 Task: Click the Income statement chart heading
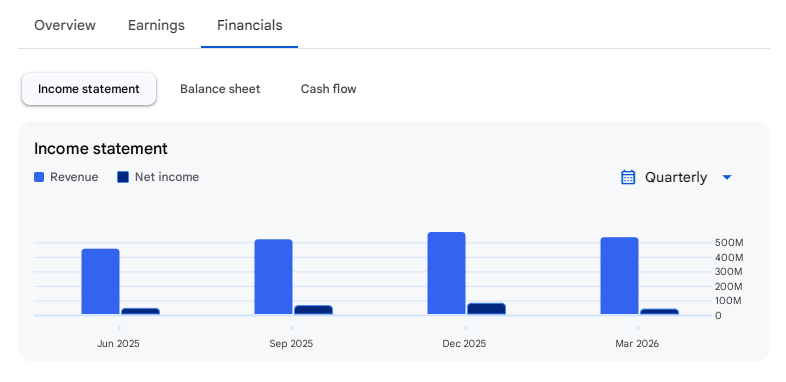[101, 149]
